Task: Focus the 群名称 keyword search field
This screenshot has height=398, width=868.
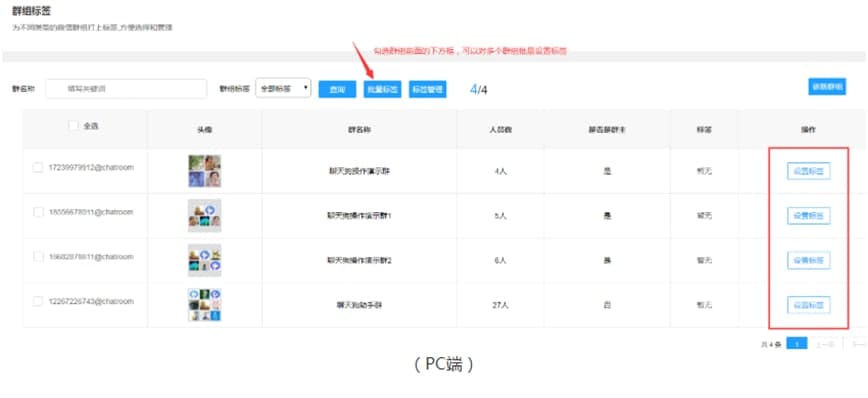Action: pos(126,89)
